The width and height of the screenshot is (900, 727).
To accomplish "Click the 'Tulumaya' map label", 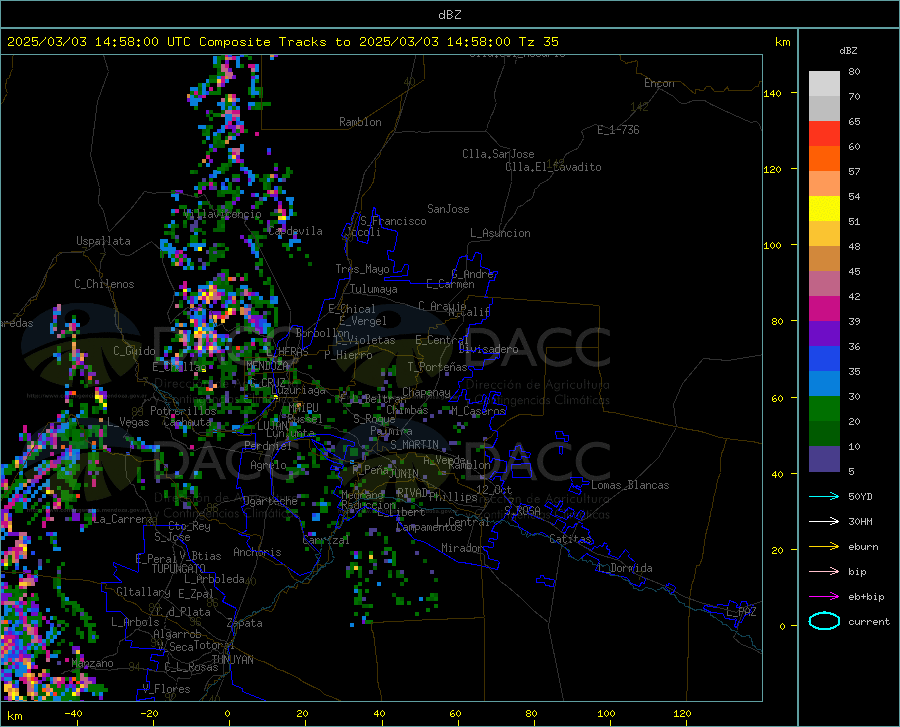I will 373,289.
